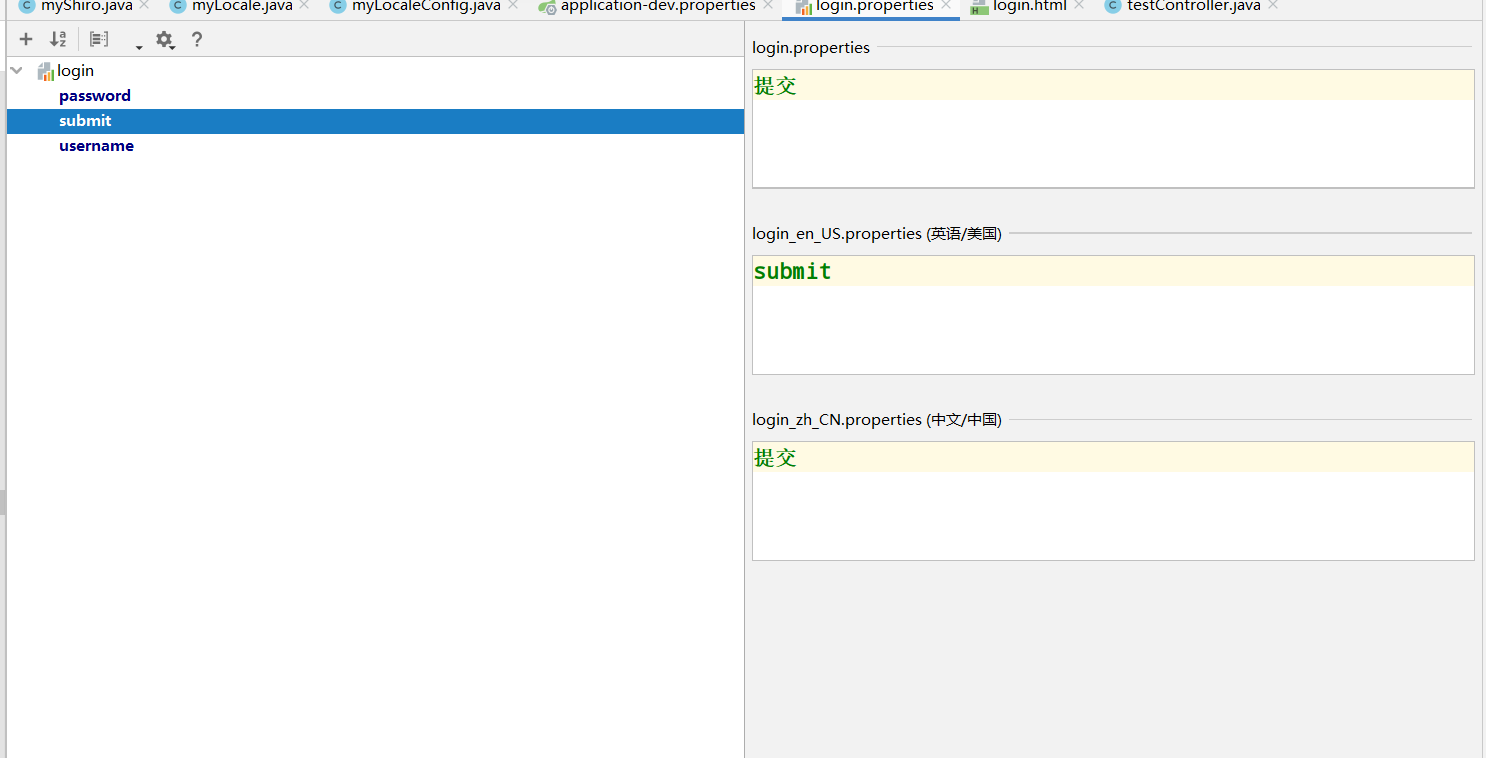Close the login.html tab
1486x758 pixels.
point(1079,5)
